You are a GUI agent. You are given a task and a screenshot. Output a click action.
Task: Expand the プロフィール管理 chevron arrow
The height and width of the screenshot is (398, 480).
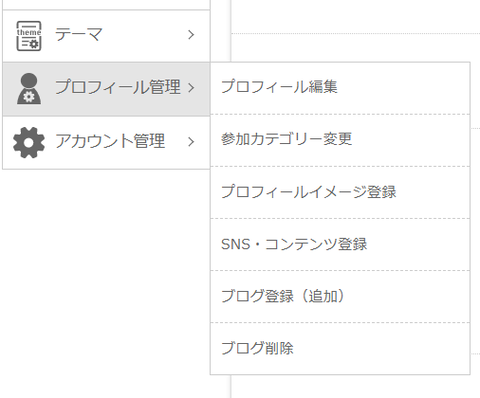(x=191, y=88)
